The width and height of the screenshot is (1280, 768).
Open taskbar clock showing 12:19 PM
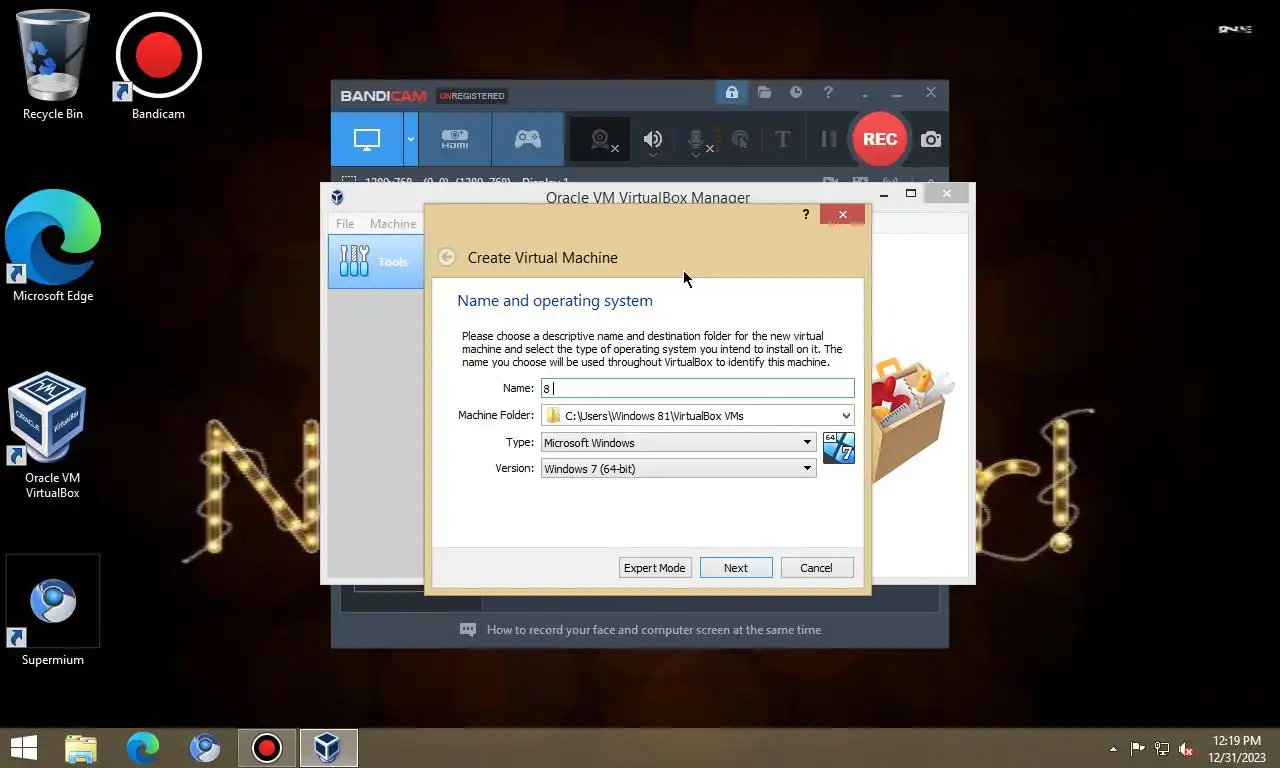[1237, 749]
